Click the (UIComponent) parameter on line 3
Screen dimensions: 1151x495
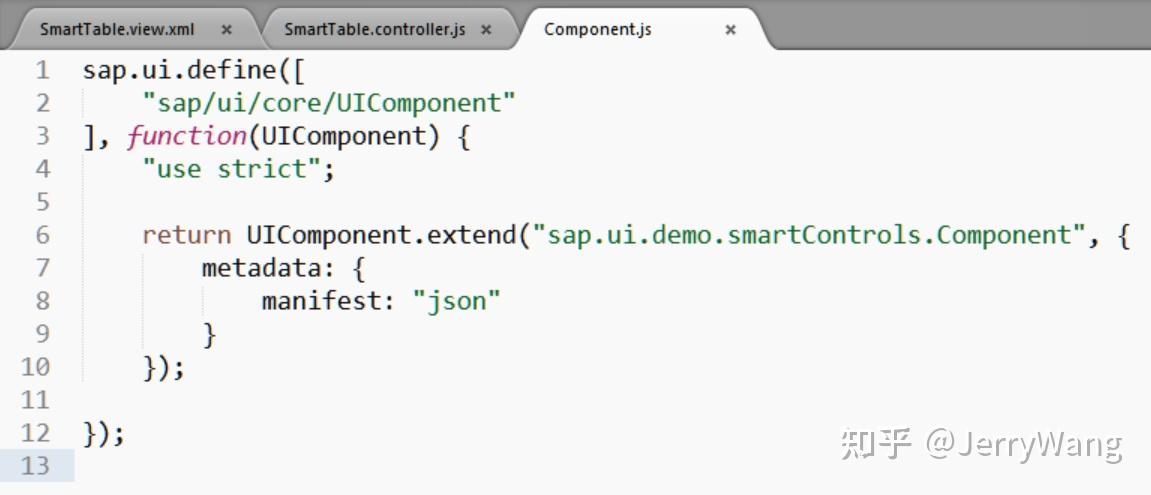344,137
